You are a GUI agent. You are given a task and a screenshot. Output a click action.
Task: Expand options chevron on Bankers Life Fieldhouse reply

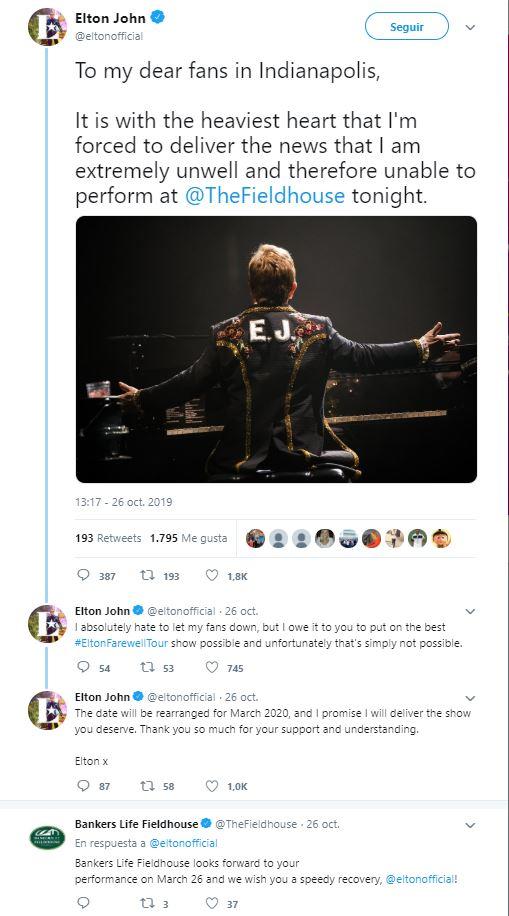[x=470, y=825]
